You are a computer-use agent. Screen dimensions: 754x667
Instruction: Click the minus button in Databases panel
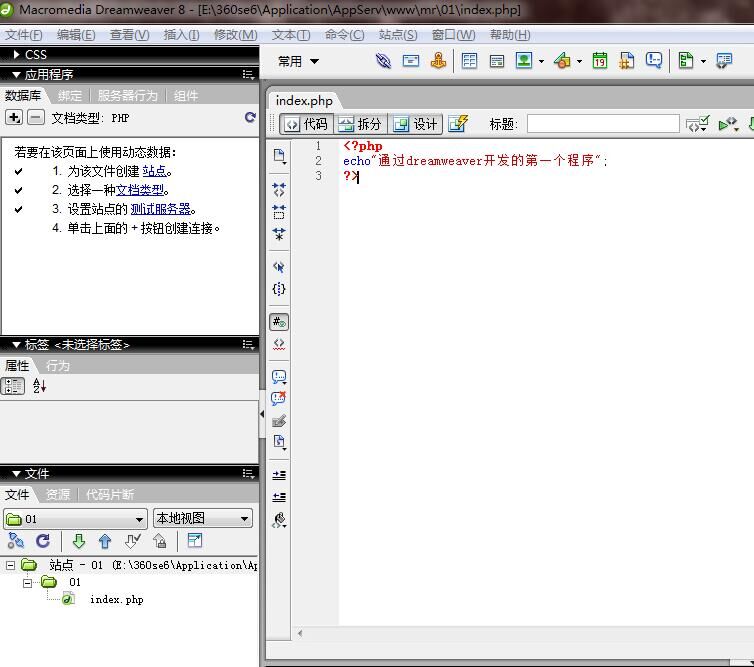(x=36, y=117)
